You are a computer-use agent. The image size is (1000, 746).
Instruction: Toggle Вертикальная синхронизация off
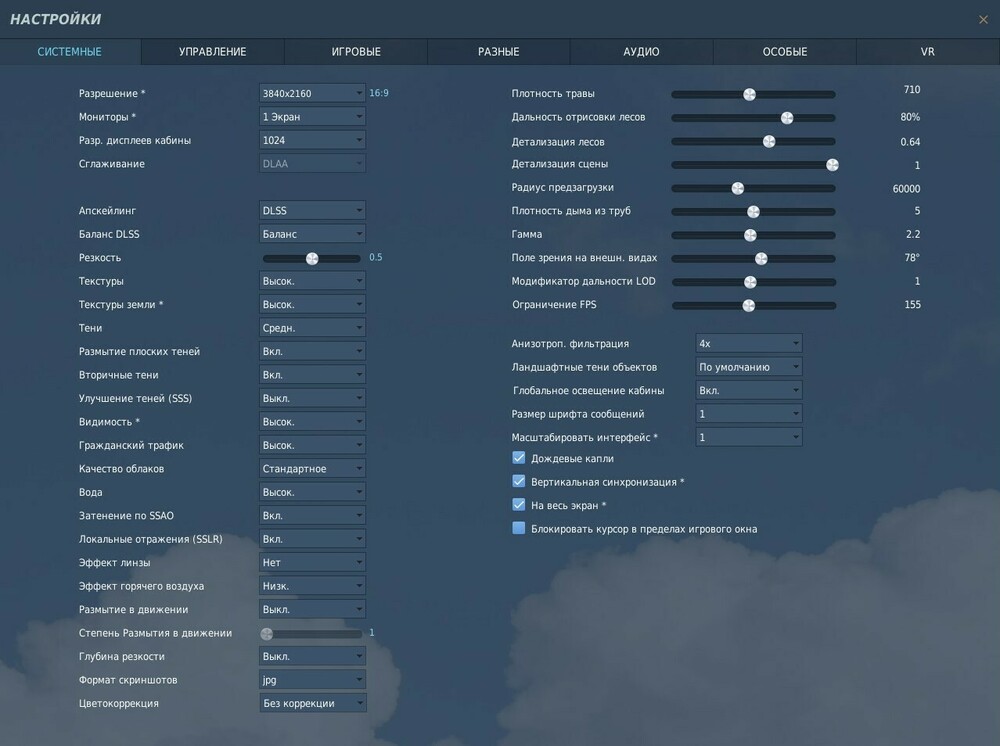tap(518, 481)
